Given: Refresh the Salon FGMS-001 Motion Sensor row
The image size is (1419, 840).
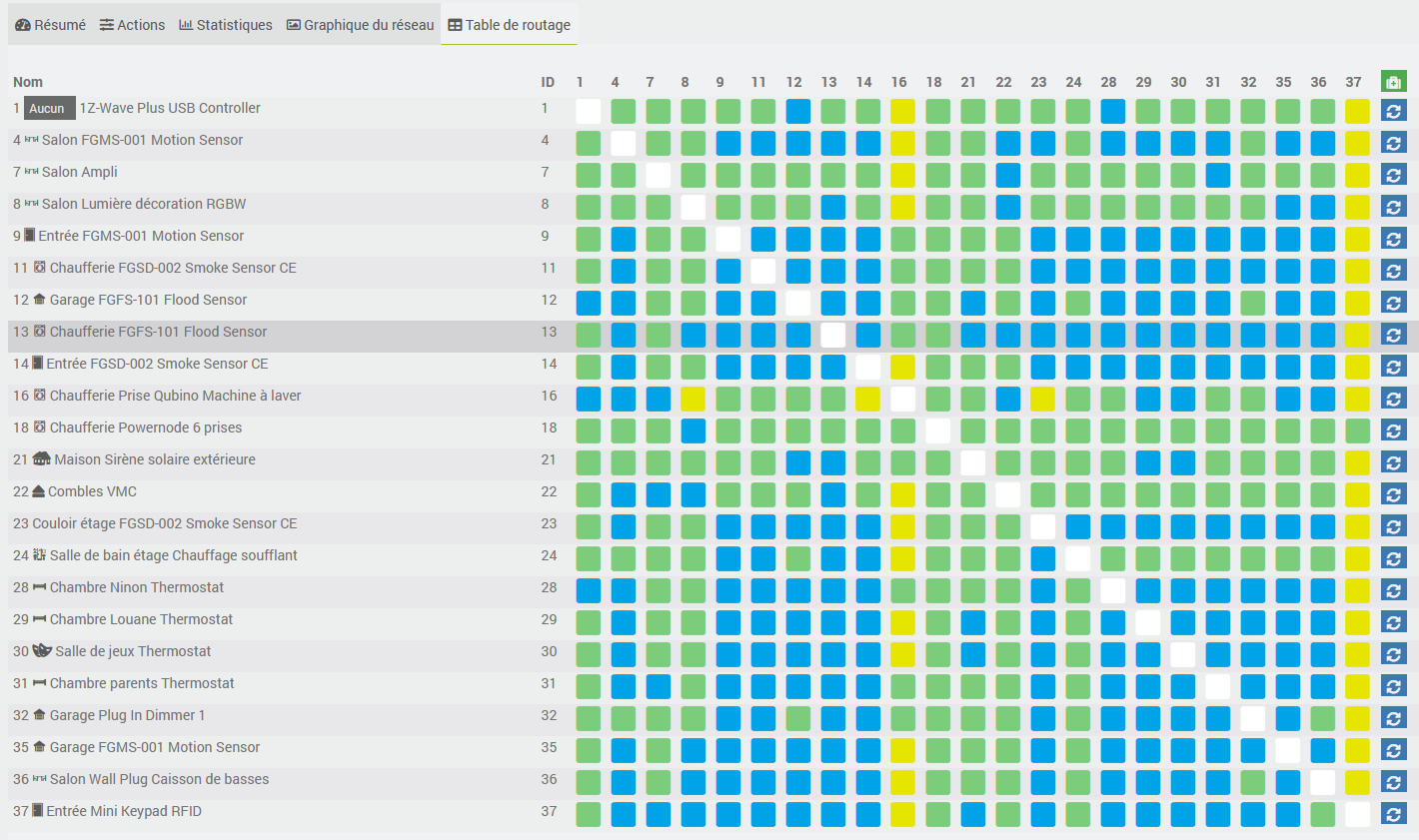Looking at the screenshot, I should point(1394,143).
